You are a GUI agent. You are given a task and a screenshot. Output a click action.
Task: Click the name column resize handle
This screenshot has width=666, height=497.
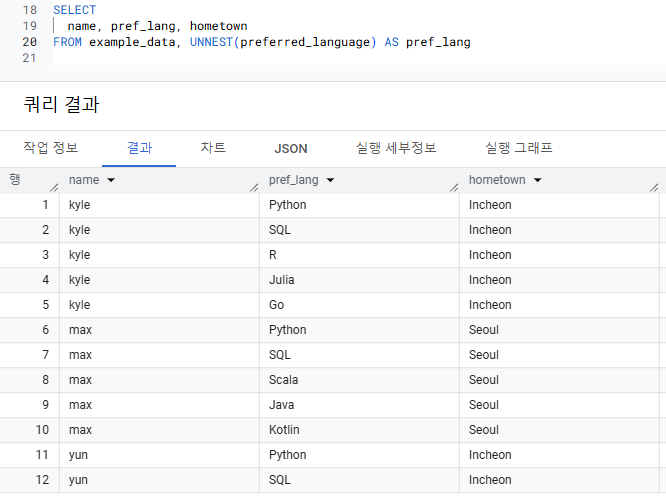pyautogui.click(x=254, y=187)
